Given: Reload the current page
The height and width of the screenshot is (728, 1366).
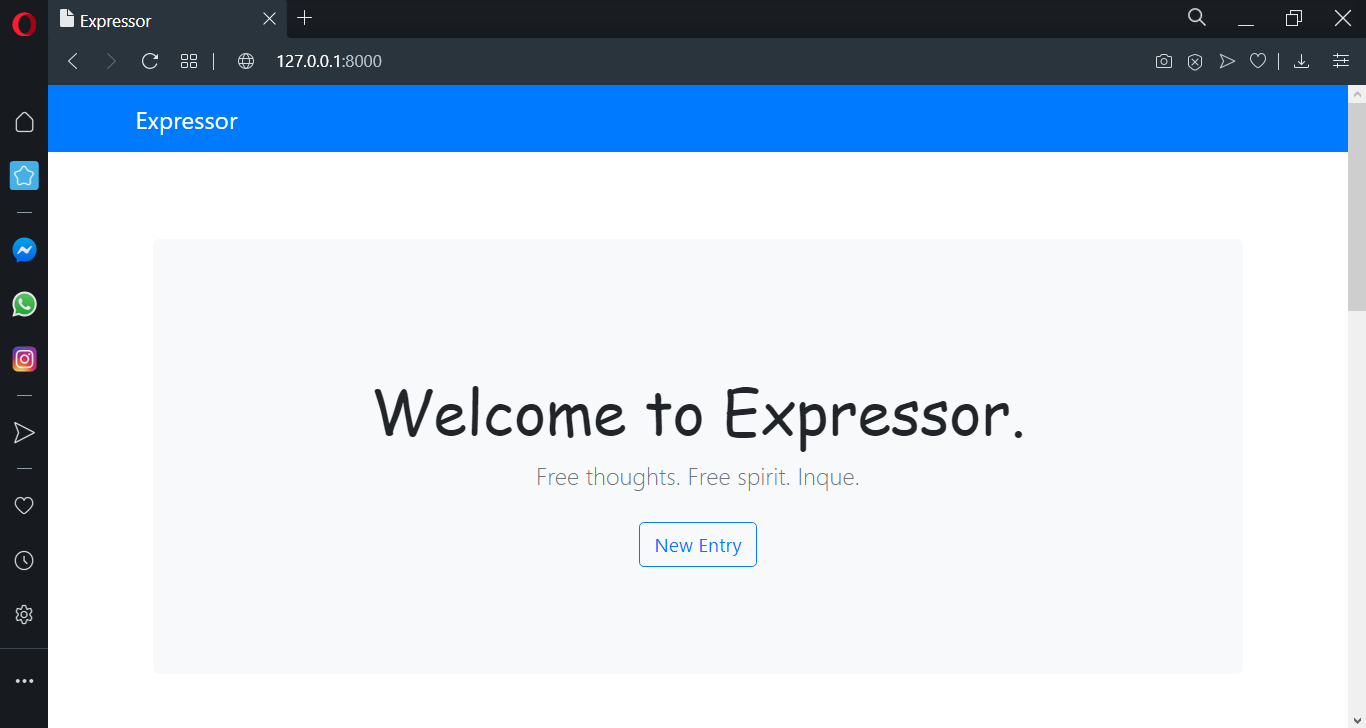Looking at the screenshot, I should click(150, 61).
